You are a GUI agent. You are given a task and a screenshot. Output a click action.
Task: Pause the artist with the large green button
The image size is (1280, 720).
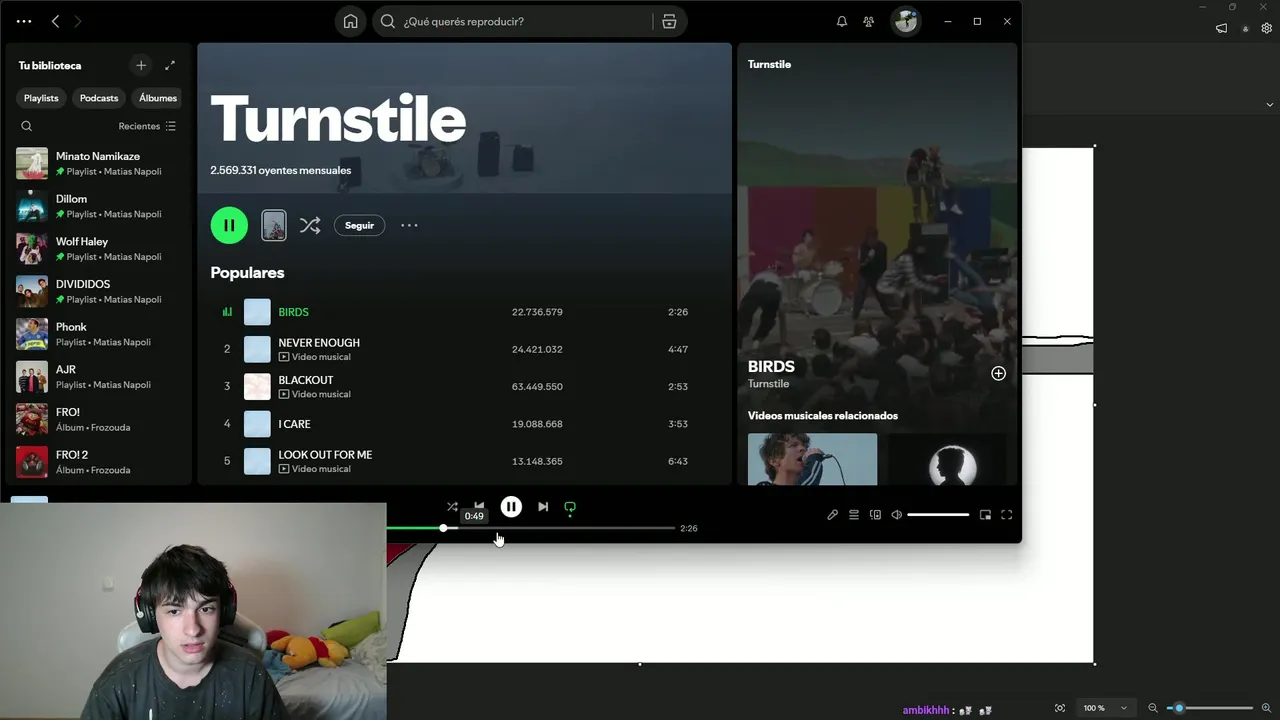[x=229, y=225]
